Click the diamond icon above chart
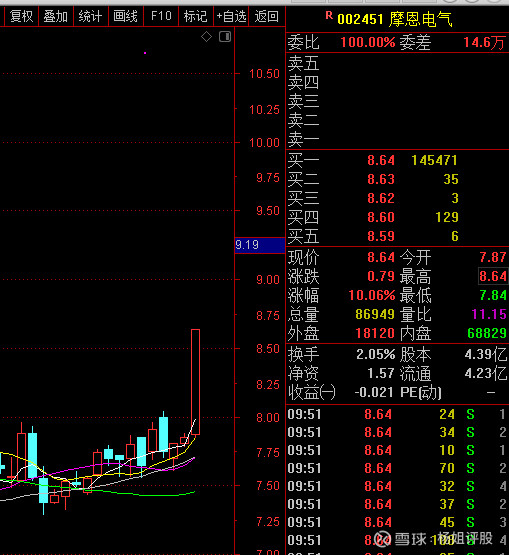Viewport: 509px width, 555px height. pos(206,36)
